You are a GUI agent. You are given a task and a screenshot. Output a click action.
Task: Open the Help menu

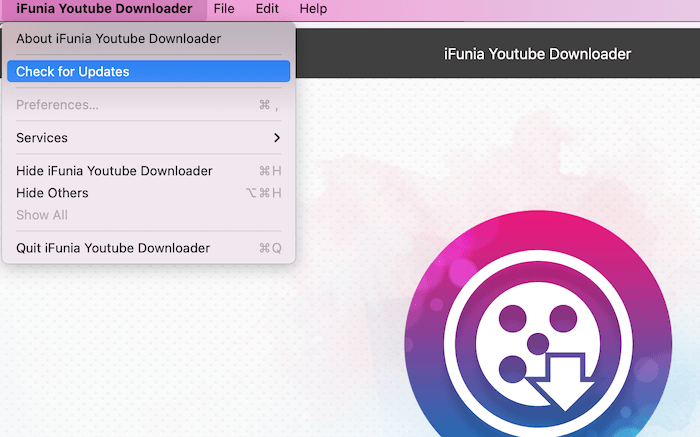point(313,9)
